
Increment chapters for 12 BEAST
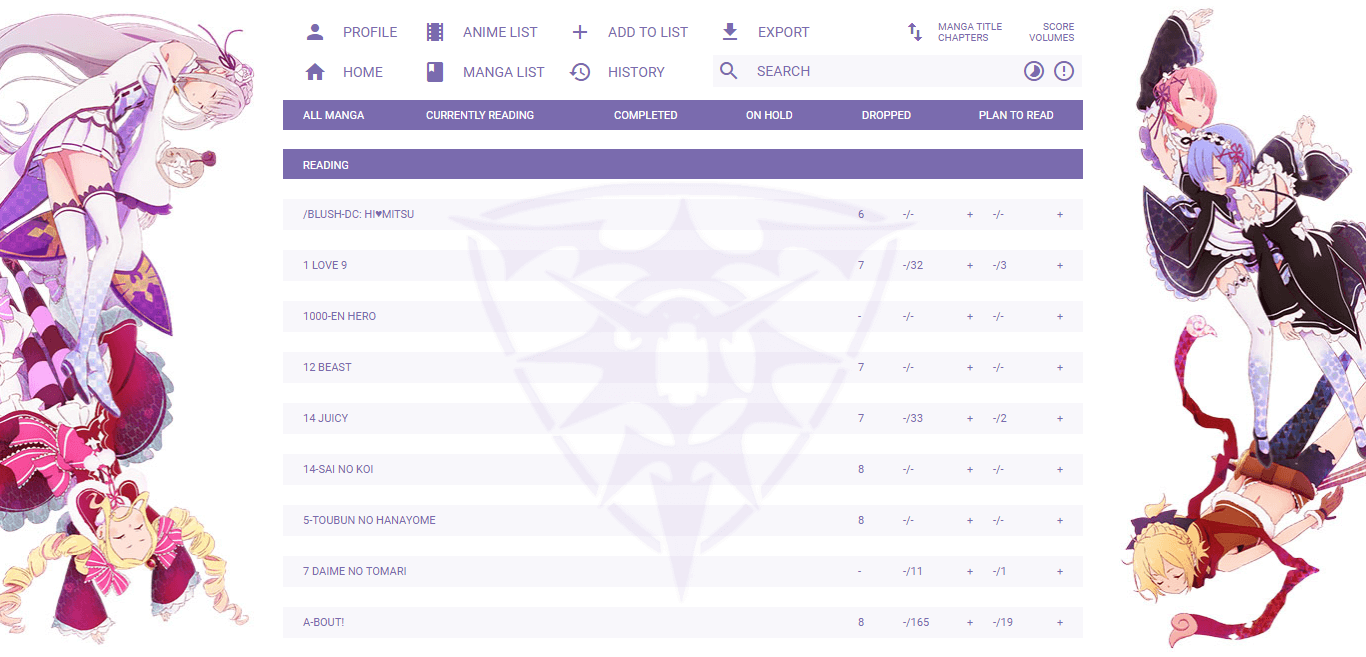970,367
